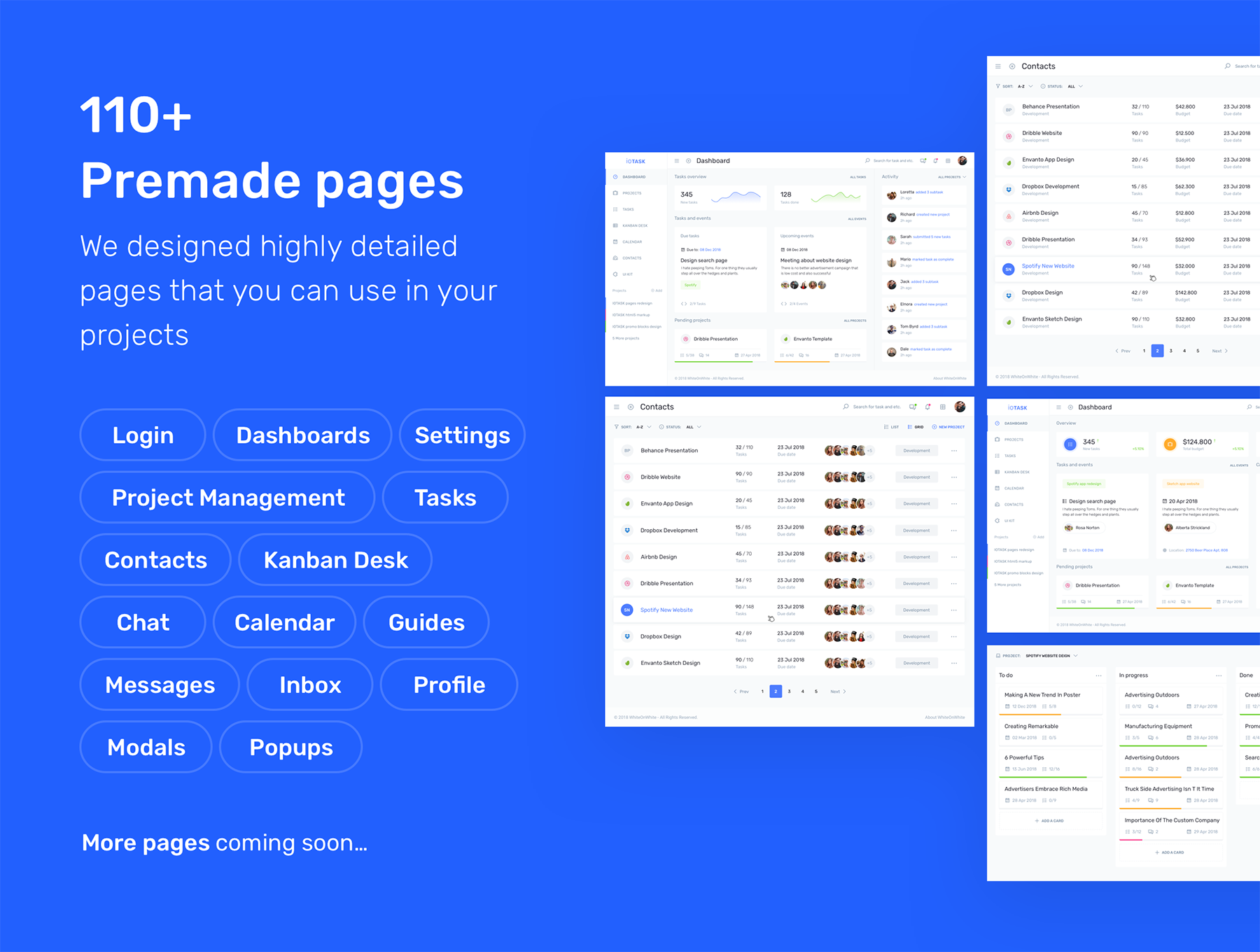Click the Kanban Desk pill label
The height and width of the screenshot is (952, 1260).
[335, 560]
